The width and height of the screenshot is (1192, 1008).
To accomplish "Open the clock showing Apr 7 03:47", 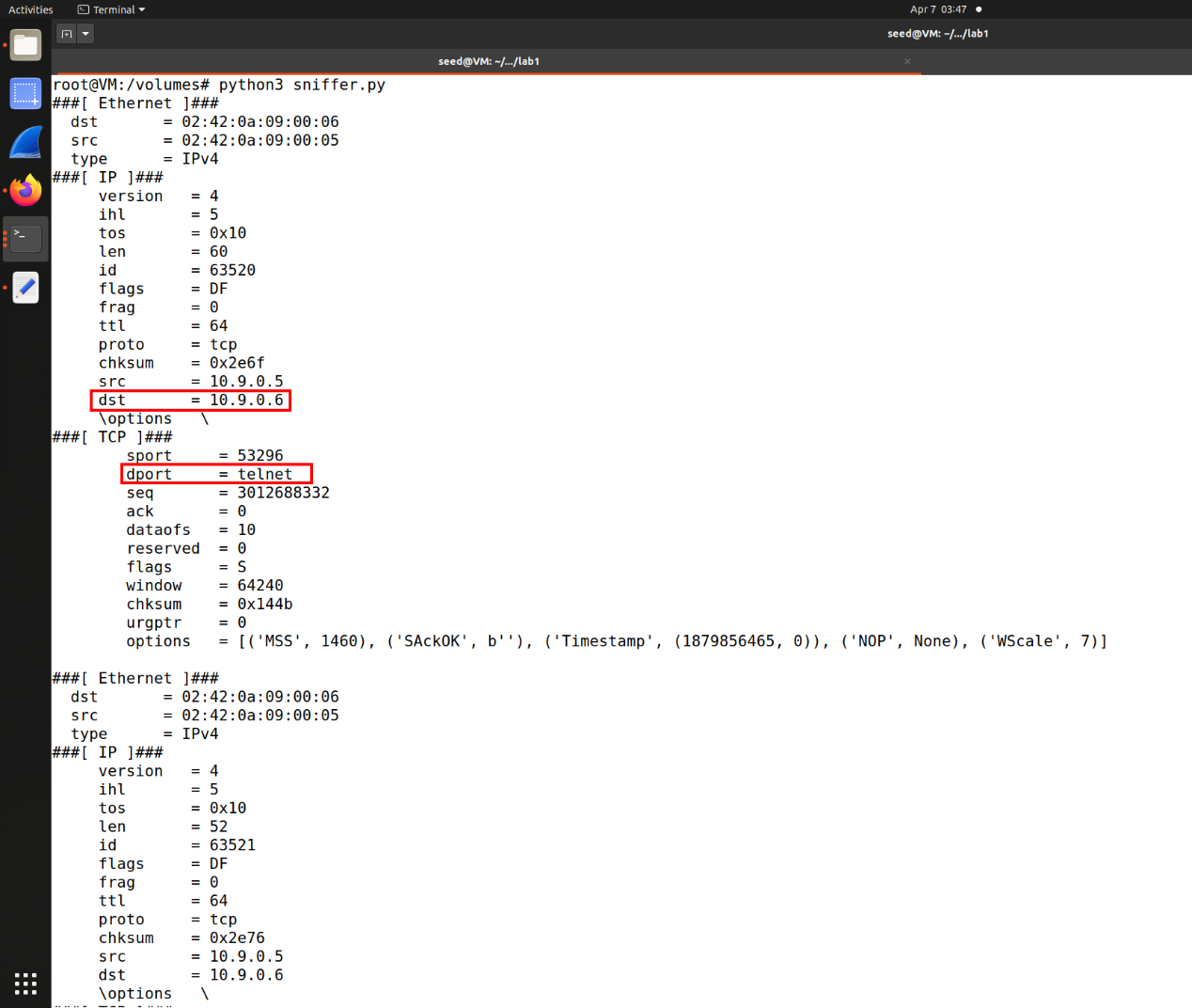I will (937, 9).
